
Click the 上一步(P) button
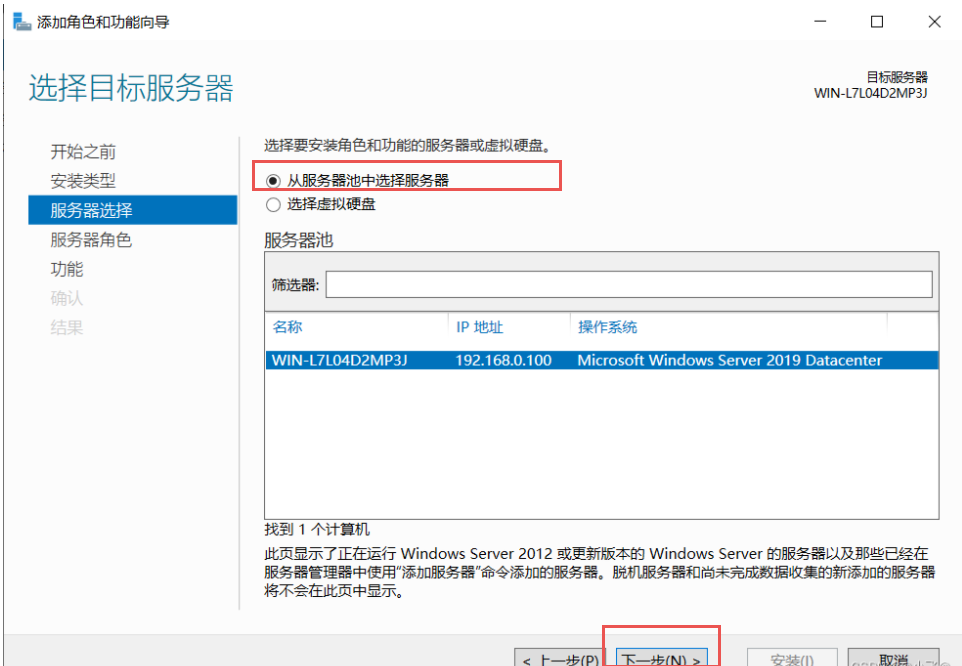[560, 658]
